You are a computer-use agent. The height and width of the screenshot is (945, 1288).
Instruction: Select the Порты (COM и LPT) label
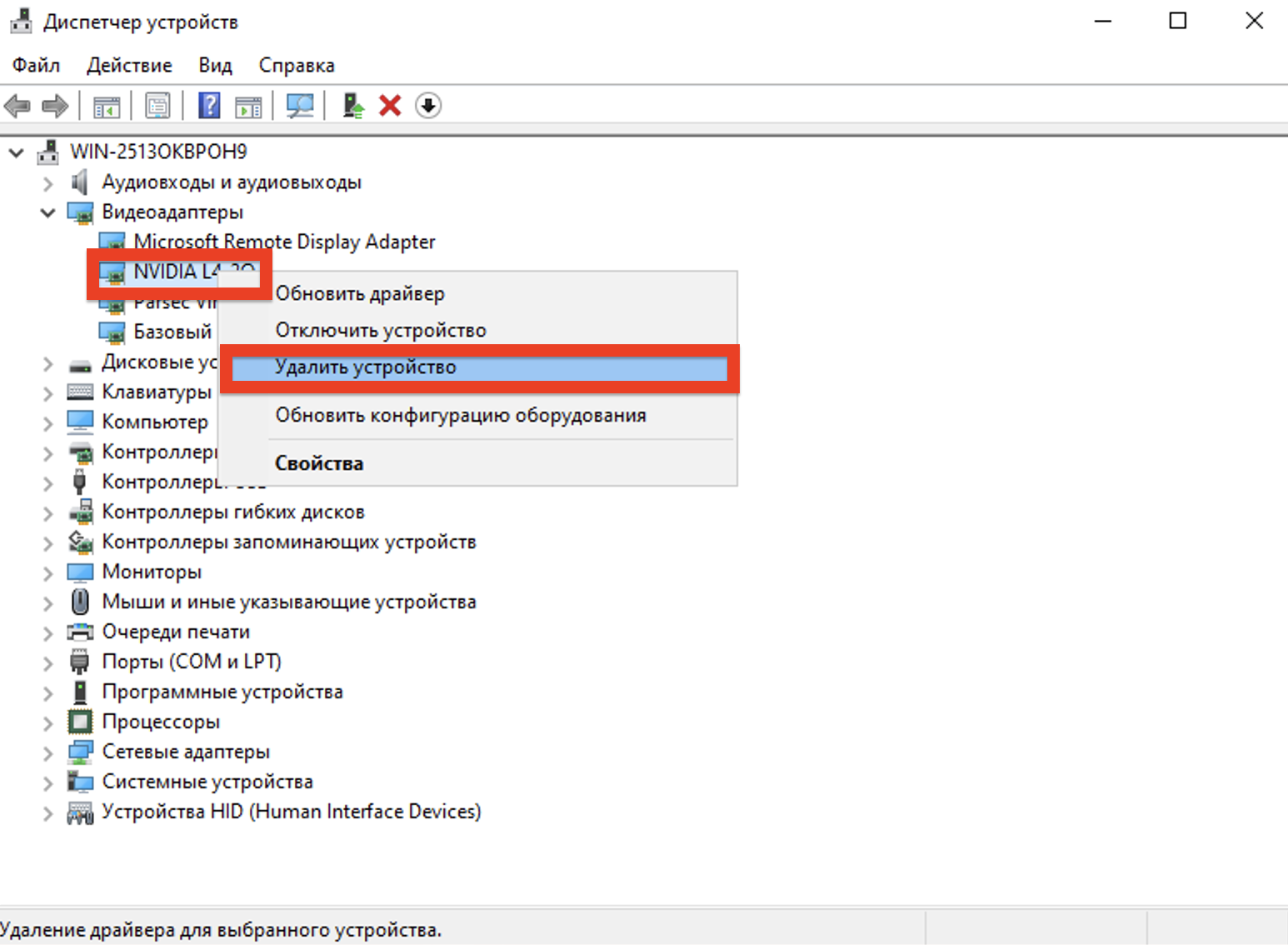point(192,662)
